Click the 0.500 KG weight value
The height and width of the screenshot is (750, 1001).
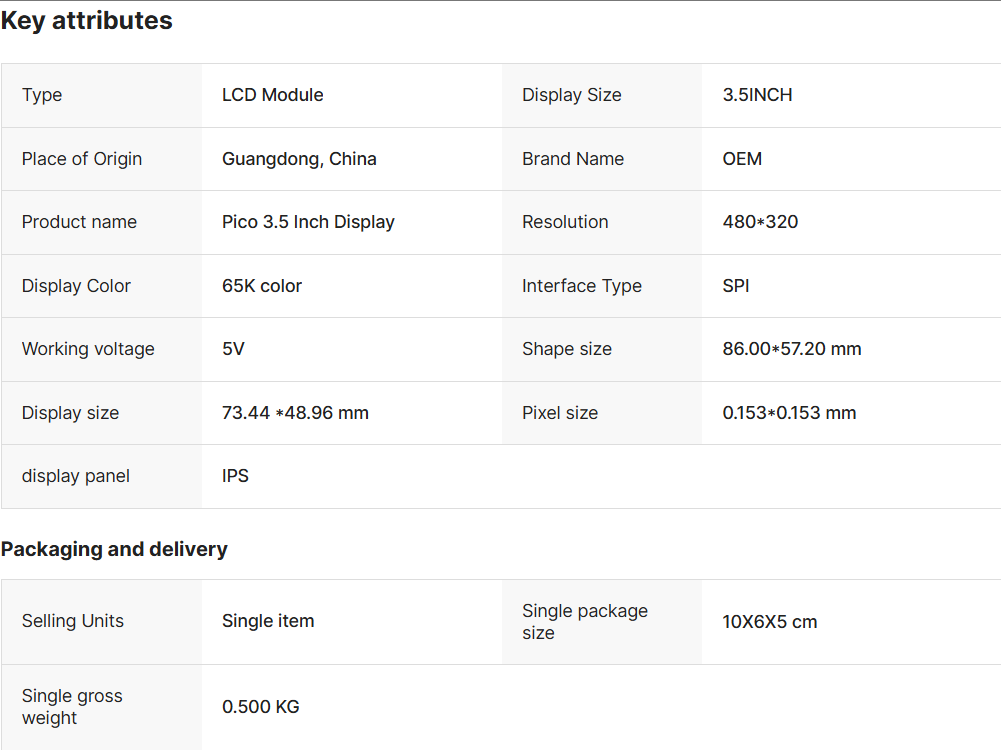(x=260, y=707)
